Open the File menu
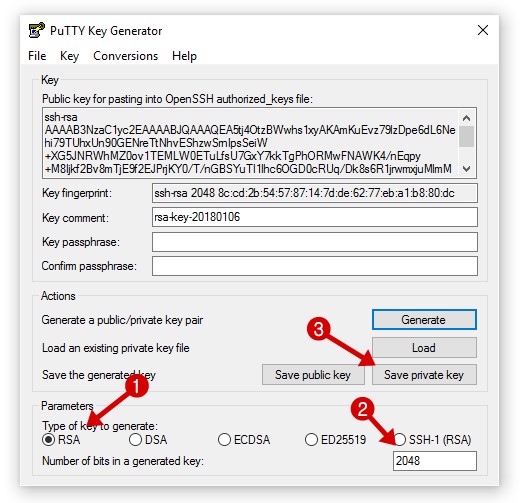 pos(37,56)
